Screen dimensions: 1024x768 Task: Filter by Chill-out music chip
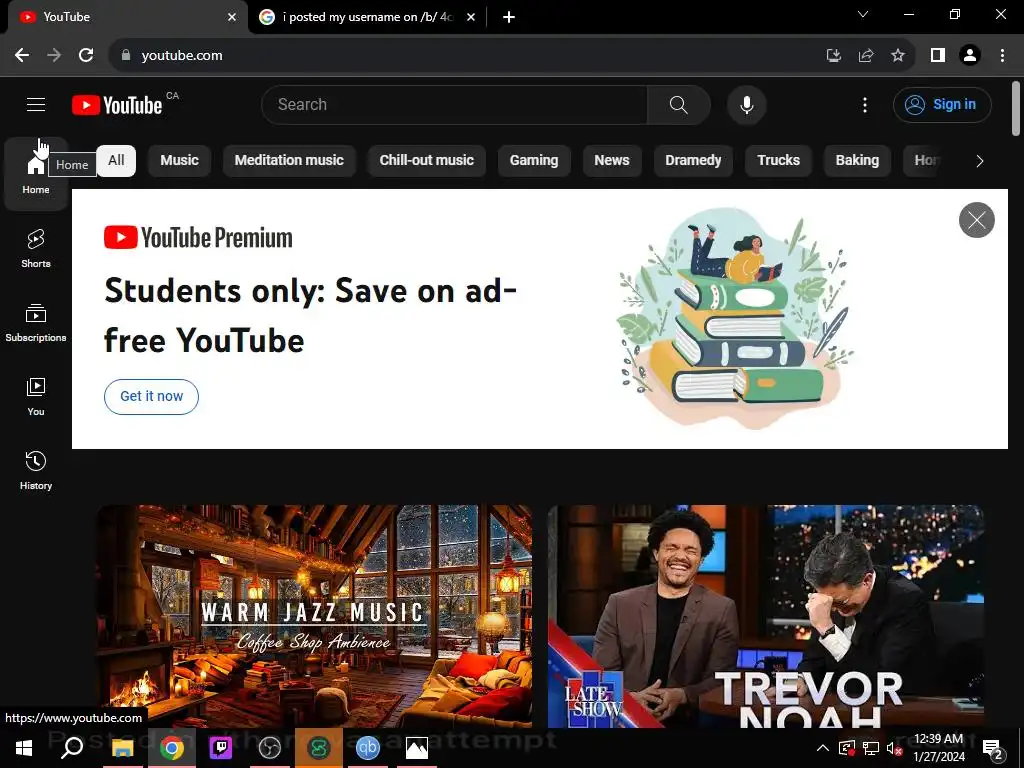426,161
